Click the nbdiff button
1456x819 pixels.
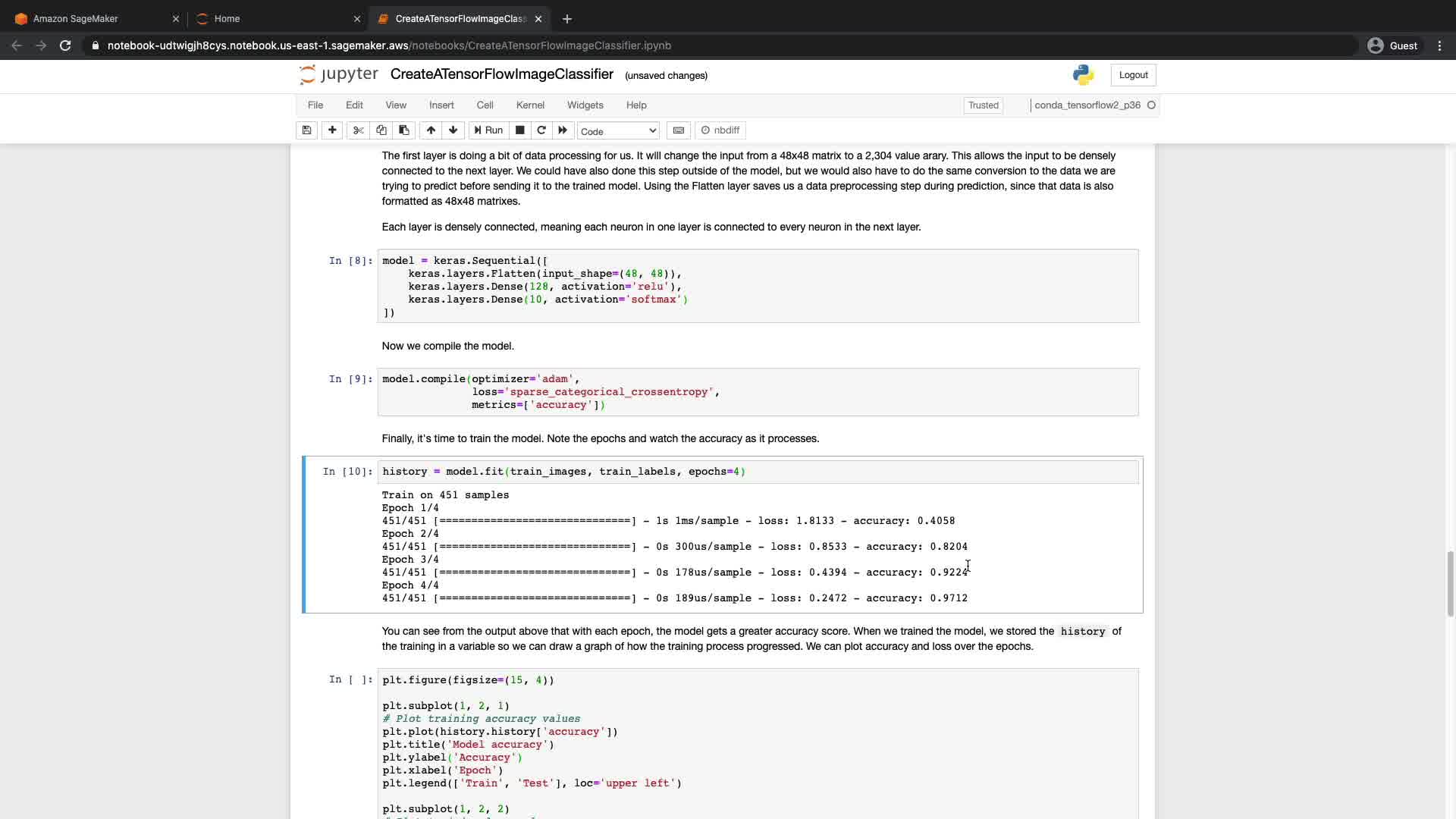click(720, 130)
